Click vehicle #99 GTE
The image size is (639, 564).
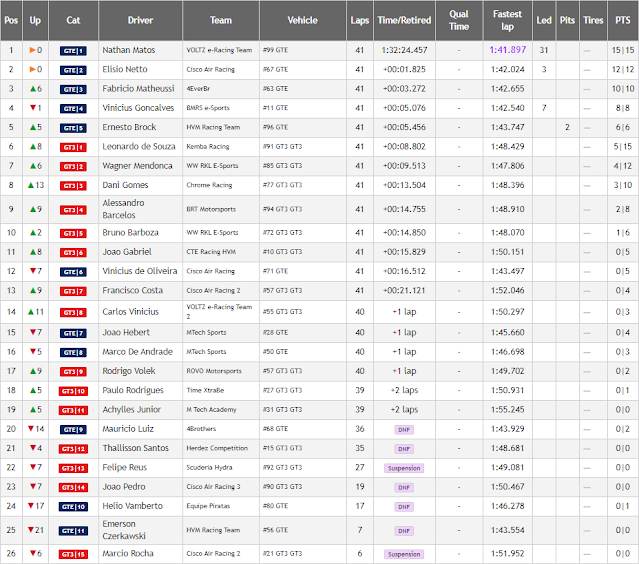point(275,50)
